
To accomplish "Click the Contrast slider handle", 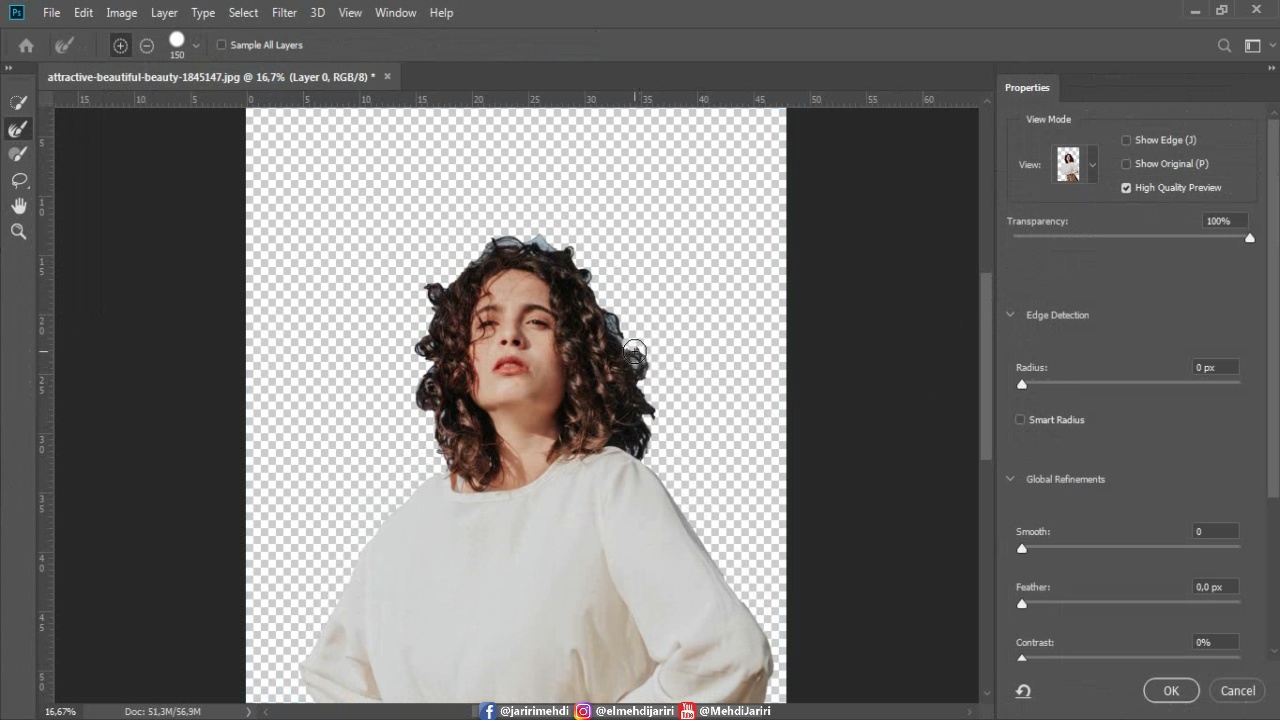I will (1021, 657).
